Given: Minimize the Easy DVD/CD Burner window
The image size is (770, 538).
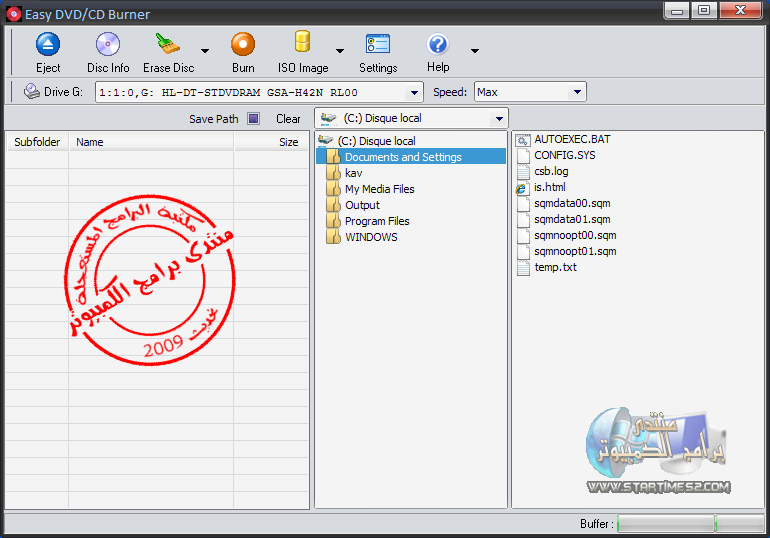Looking at the screenshot, I should click(x=677, y=10).
